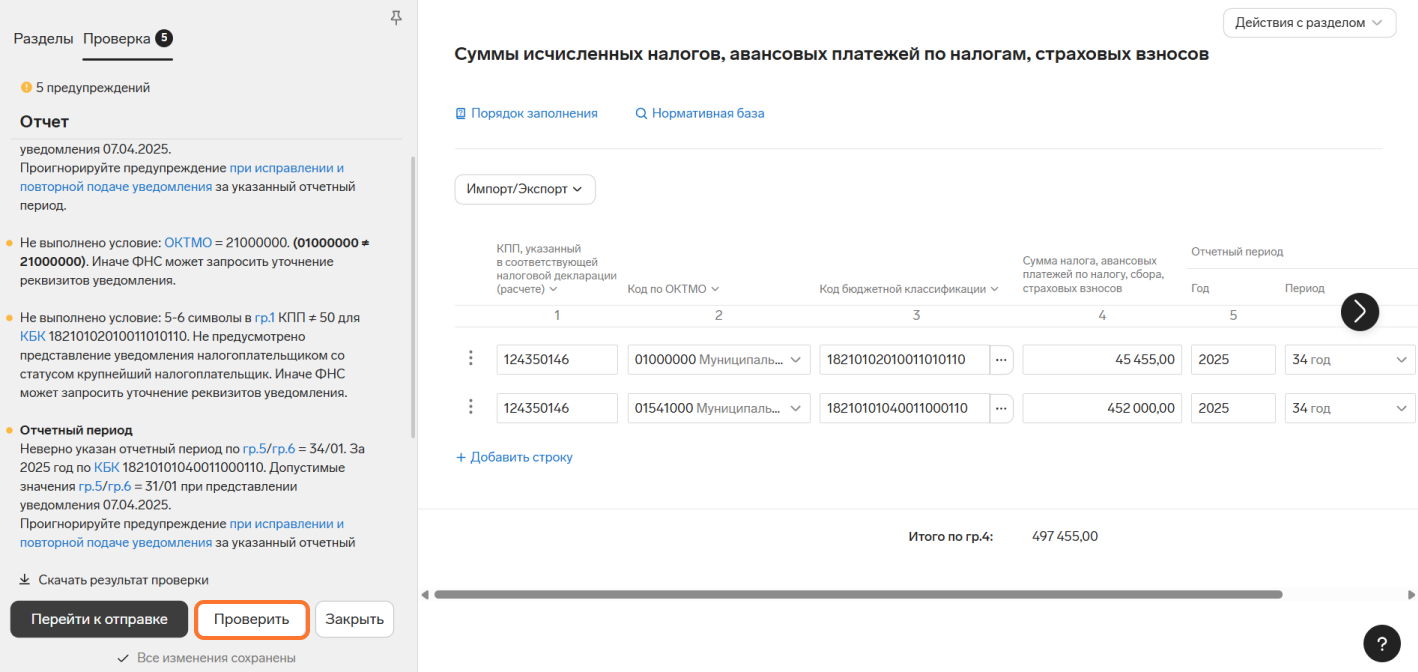Image resolution: width=1418 pixels, height=672 pixels.
Task: Select the Проверка tab
Action: tap(117, 39)
